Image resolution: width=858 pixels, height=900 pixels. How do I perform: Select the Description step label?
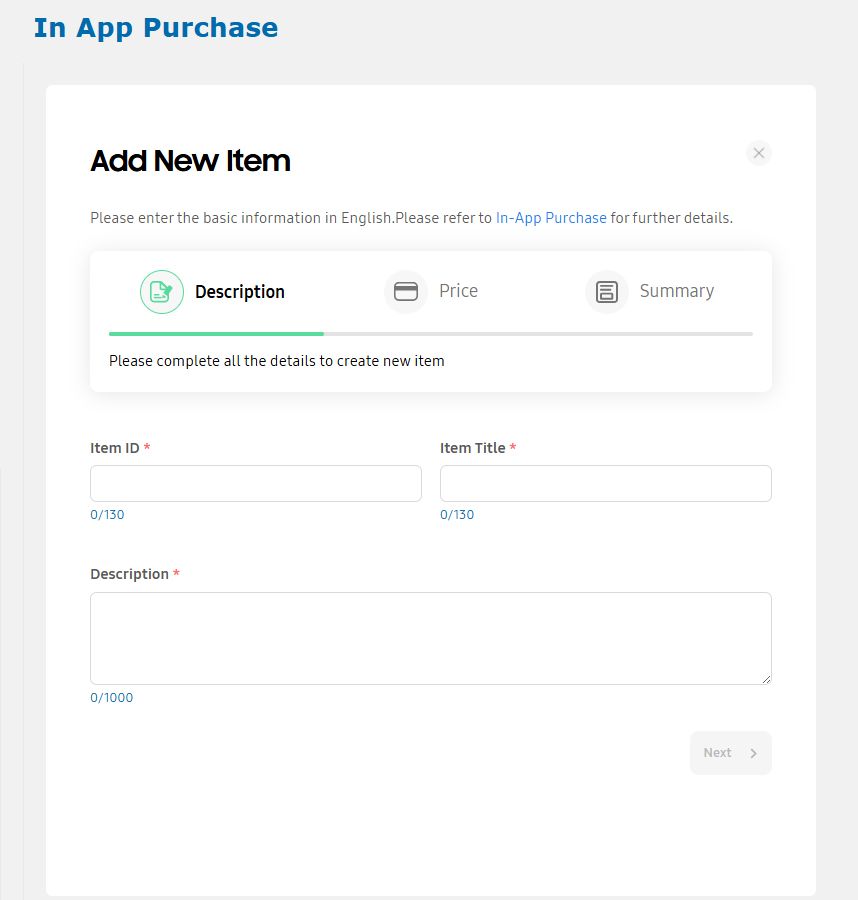click(x=240, y=292)
